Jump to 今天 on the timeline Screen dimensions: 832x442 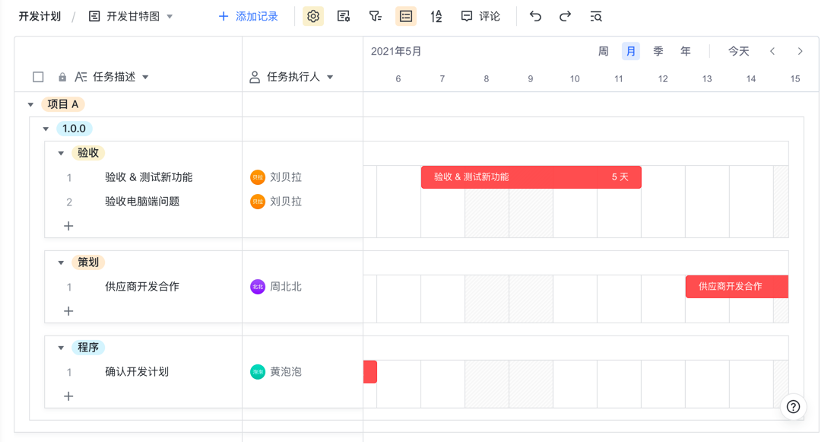(x=738, y=51)
